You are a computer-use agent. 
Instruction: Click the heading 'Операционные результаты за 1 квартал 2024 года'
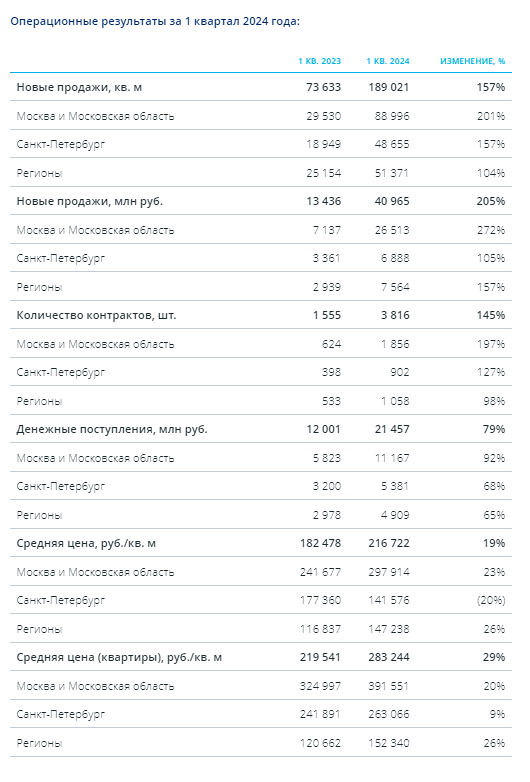155,21
